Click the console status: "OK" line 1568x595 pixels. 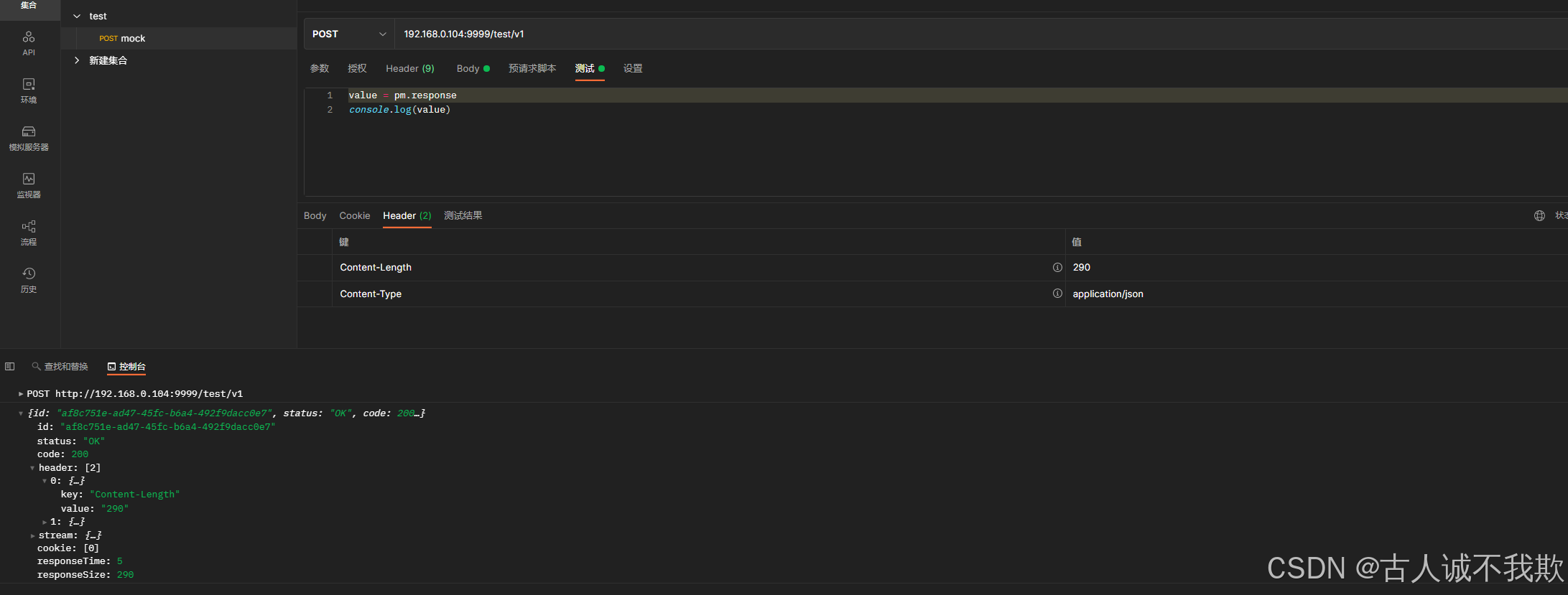(x=71, y=441)
